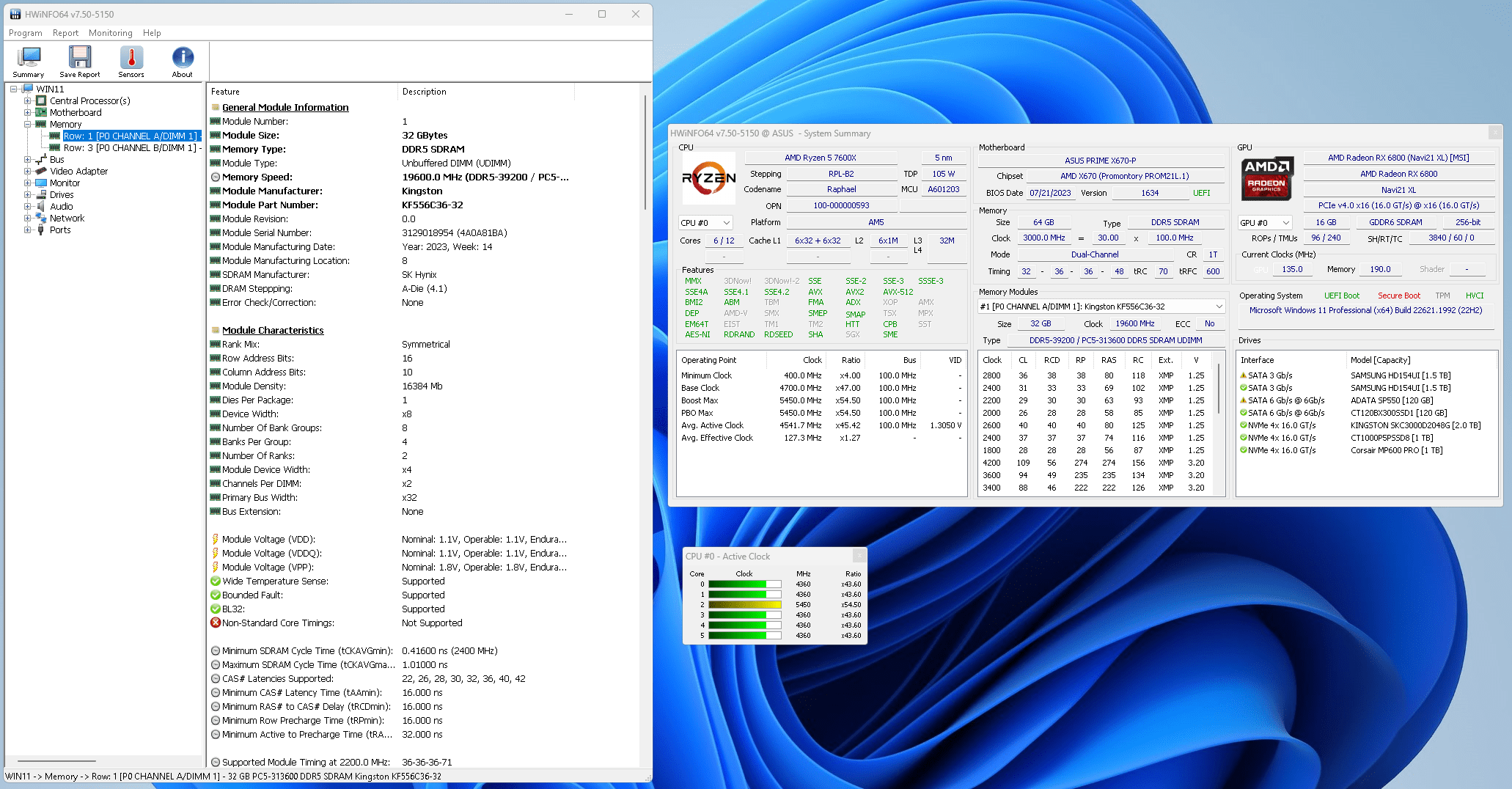Screen dimensions: 1512x789
Task: Click the AMD Radeon Graphics logo
Action: [x=1267, y=178]
